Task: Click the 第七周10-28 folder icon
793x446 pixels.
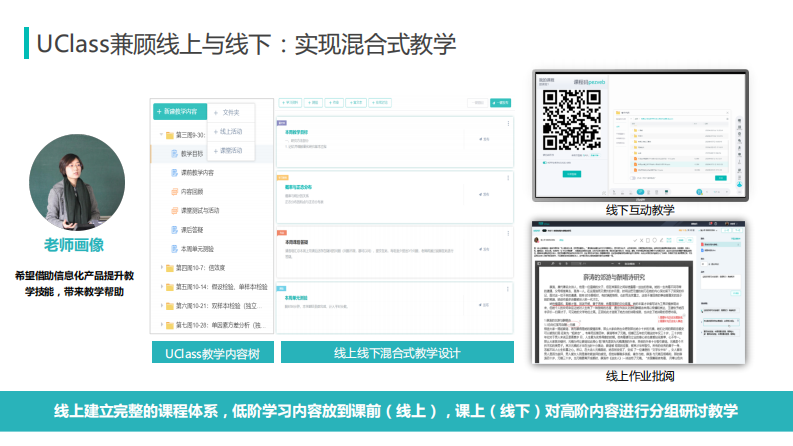Action: click(x=170, y=325)
